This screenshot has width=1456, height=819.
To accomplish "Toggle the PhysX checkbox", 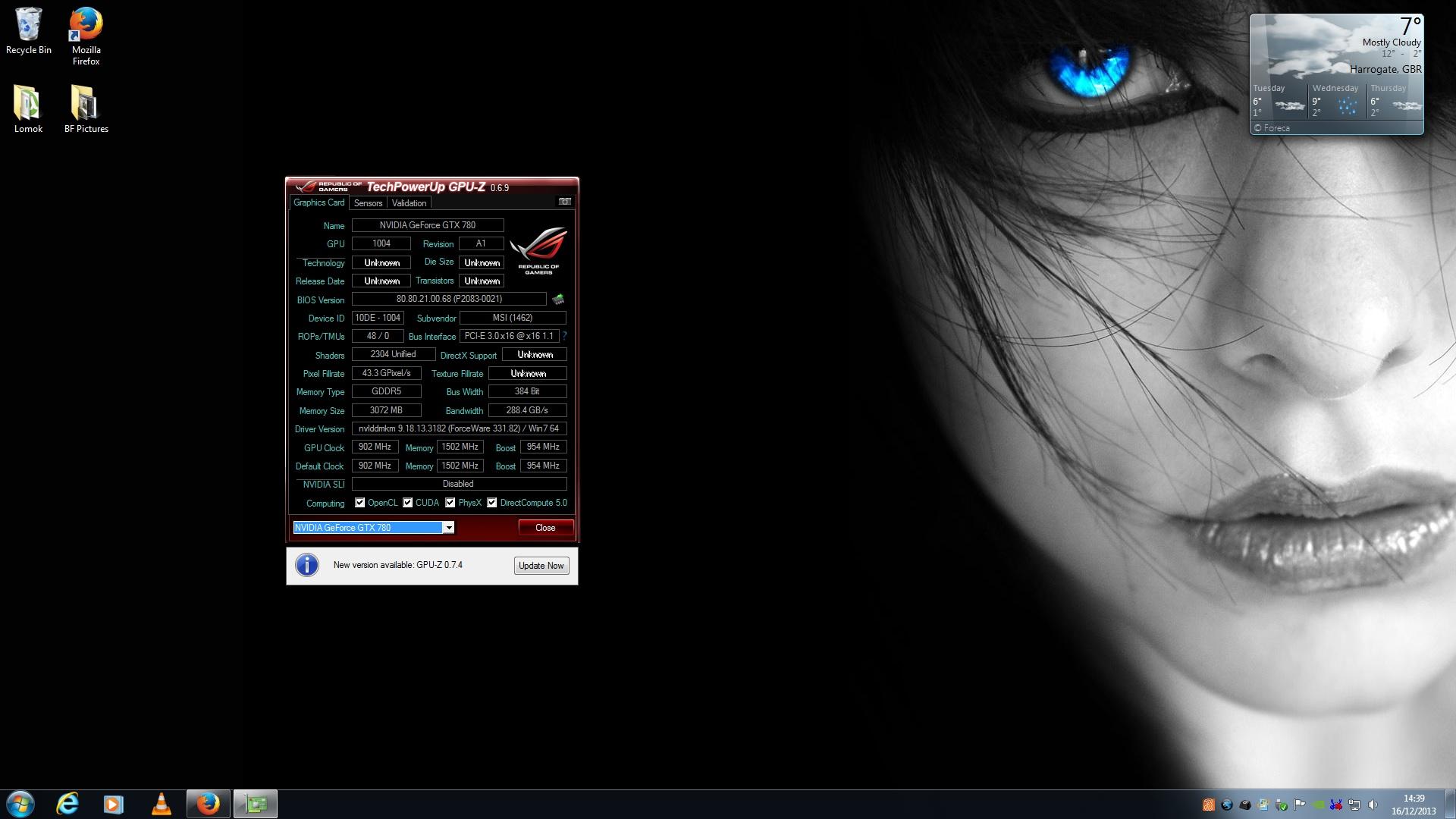I will [450, 503].
